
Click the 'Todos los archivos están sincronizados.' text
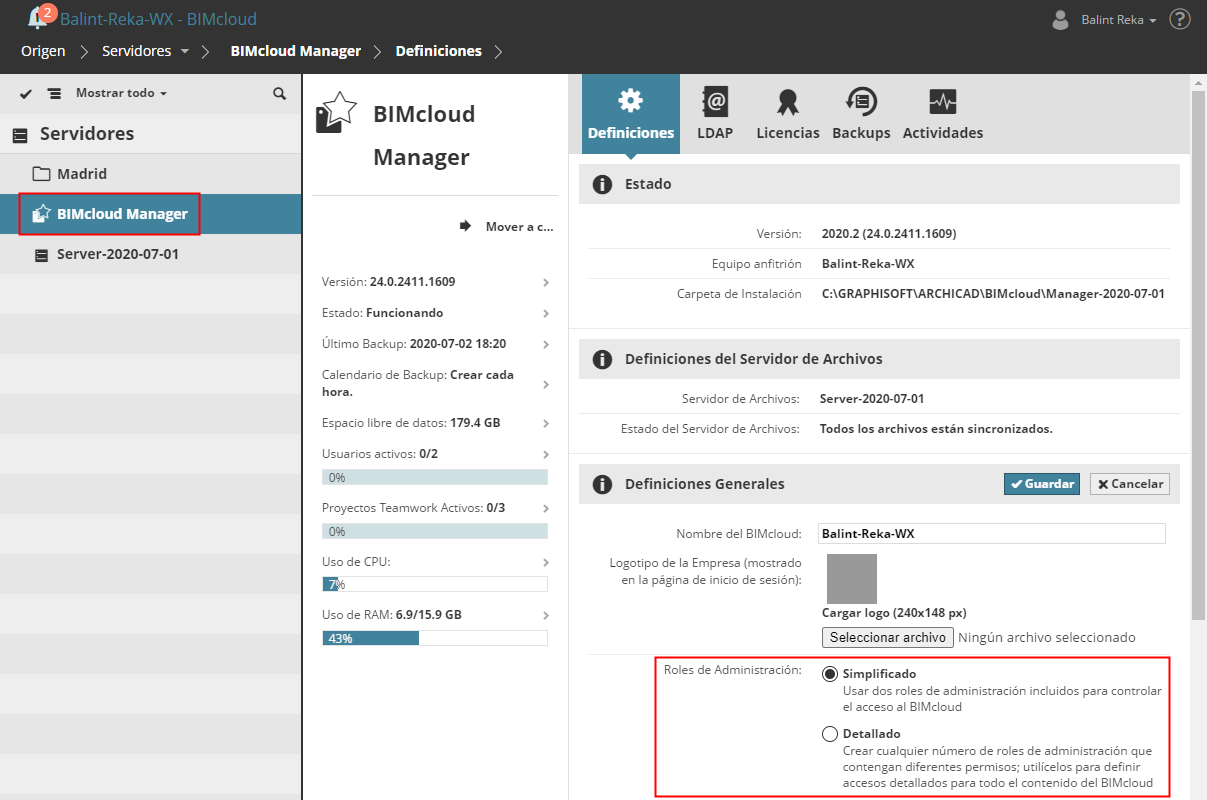click(936, 429)
